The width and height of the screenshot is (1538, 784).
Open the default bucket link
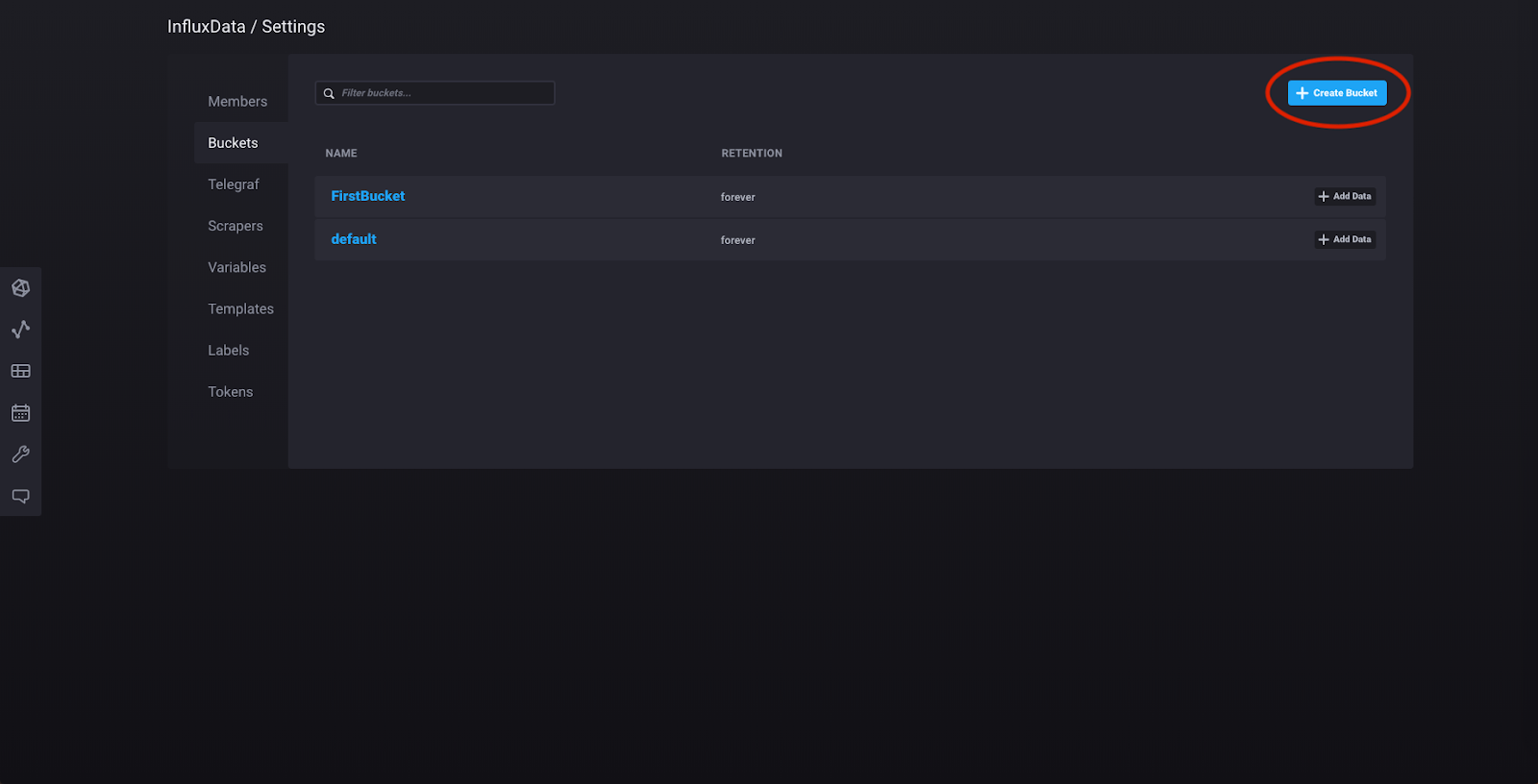[x=354, y=239]
